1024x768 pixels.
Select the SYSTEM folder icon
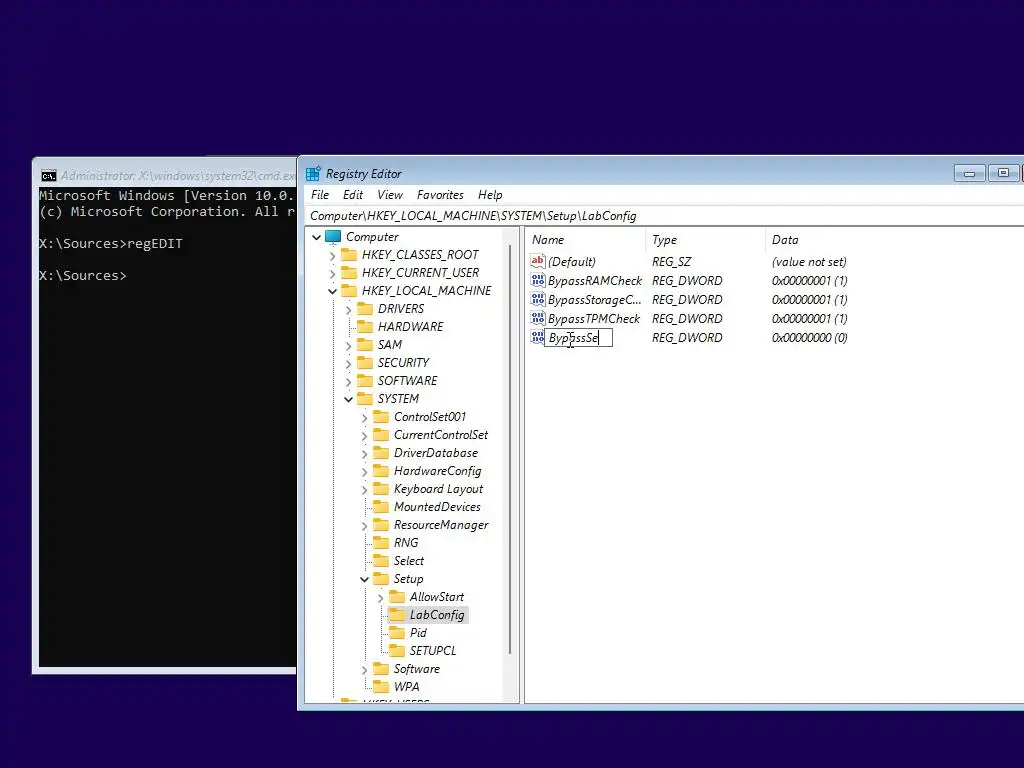coord(365,398)
